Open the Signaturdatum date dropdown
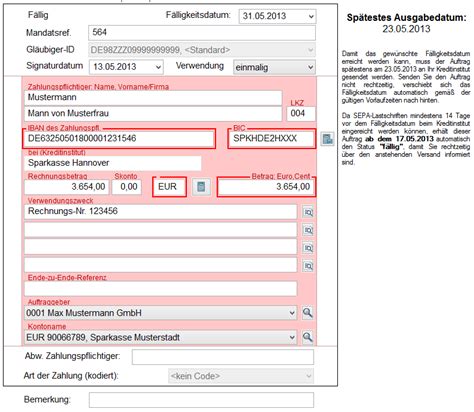The width and height of the screenshot is (474, 412). point(158,67)
